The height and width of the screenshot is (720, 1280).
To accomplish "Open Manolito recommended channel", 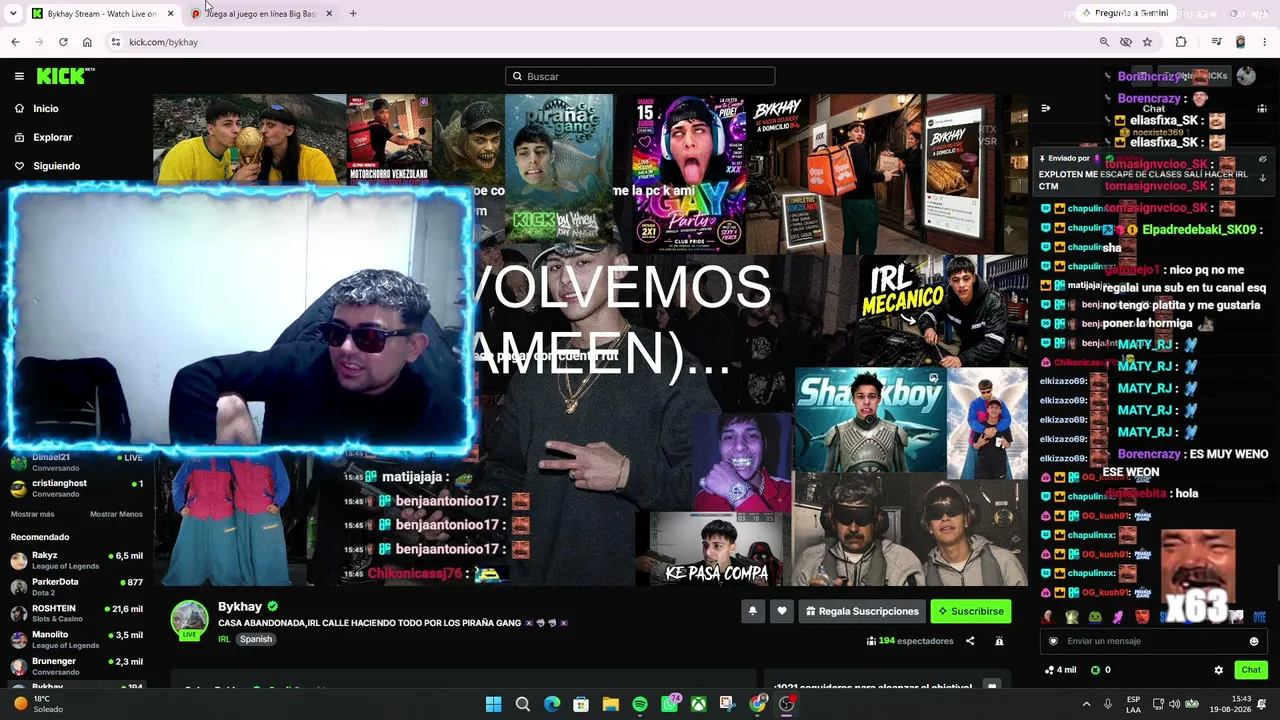I will 76,640.
